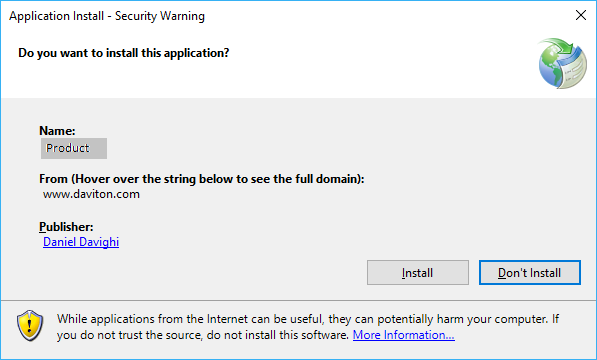This screenshot has width=597, height=360.
Task: Click the Application Install title bar text
Action: click(107, 16)
